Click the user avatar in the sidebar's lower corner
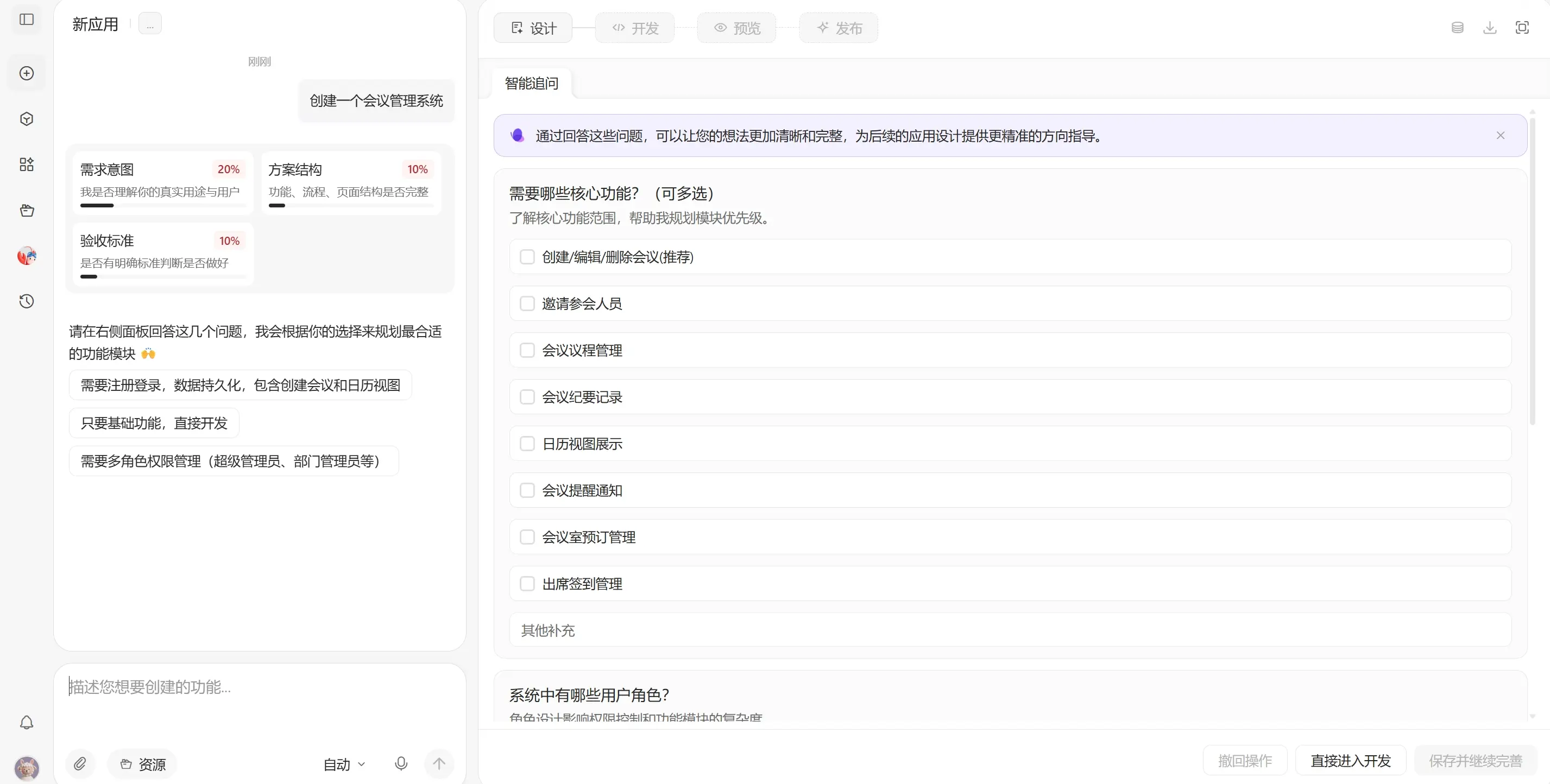 click(27, 768)
